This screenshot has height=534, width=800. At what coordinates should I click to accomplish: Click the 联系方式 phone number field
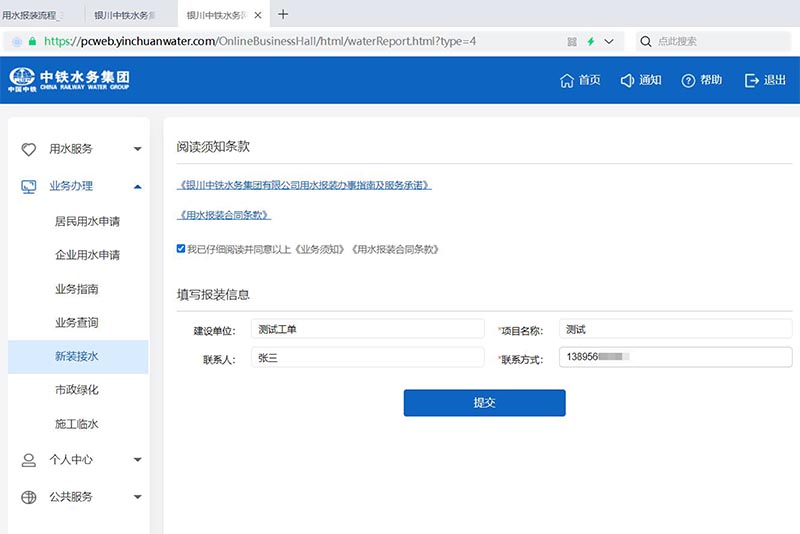point(675,357)
